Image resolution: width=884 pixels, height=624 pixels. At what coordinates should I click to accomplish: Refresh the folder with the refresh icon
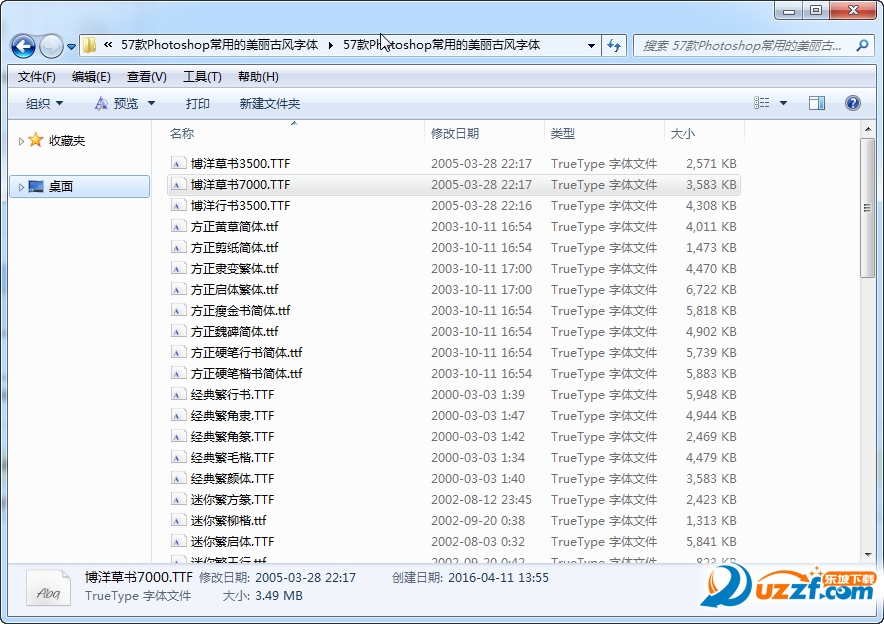tap(614, 46)
